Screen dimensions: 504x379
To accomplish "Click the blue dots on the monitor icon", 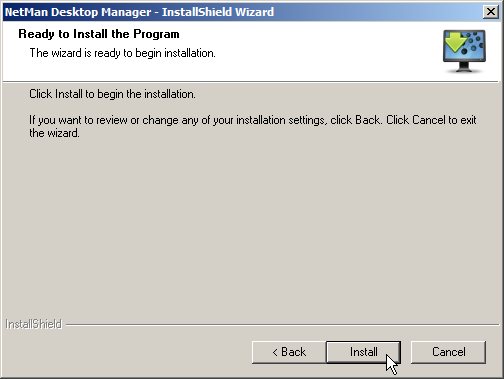I will [x=473, y=43].
